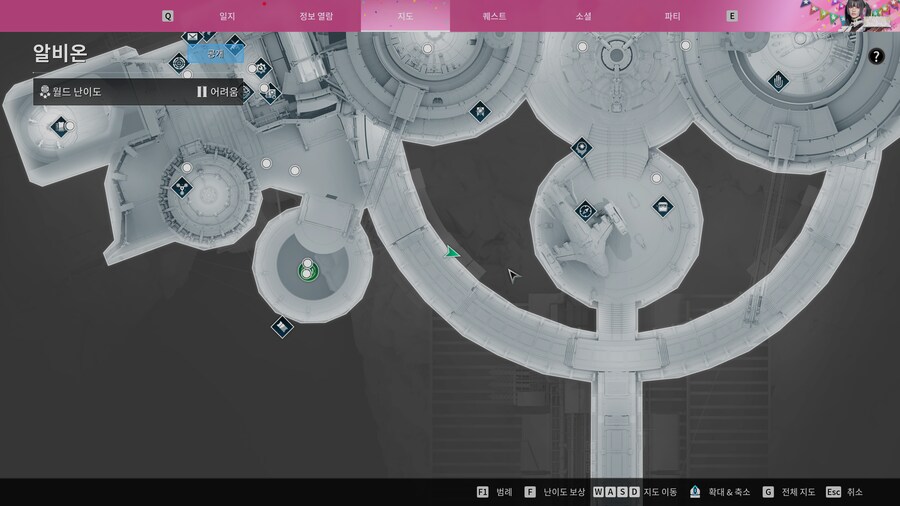Select the book marker in far-left room
900x506 pixels.
click(x=61, y=125)
